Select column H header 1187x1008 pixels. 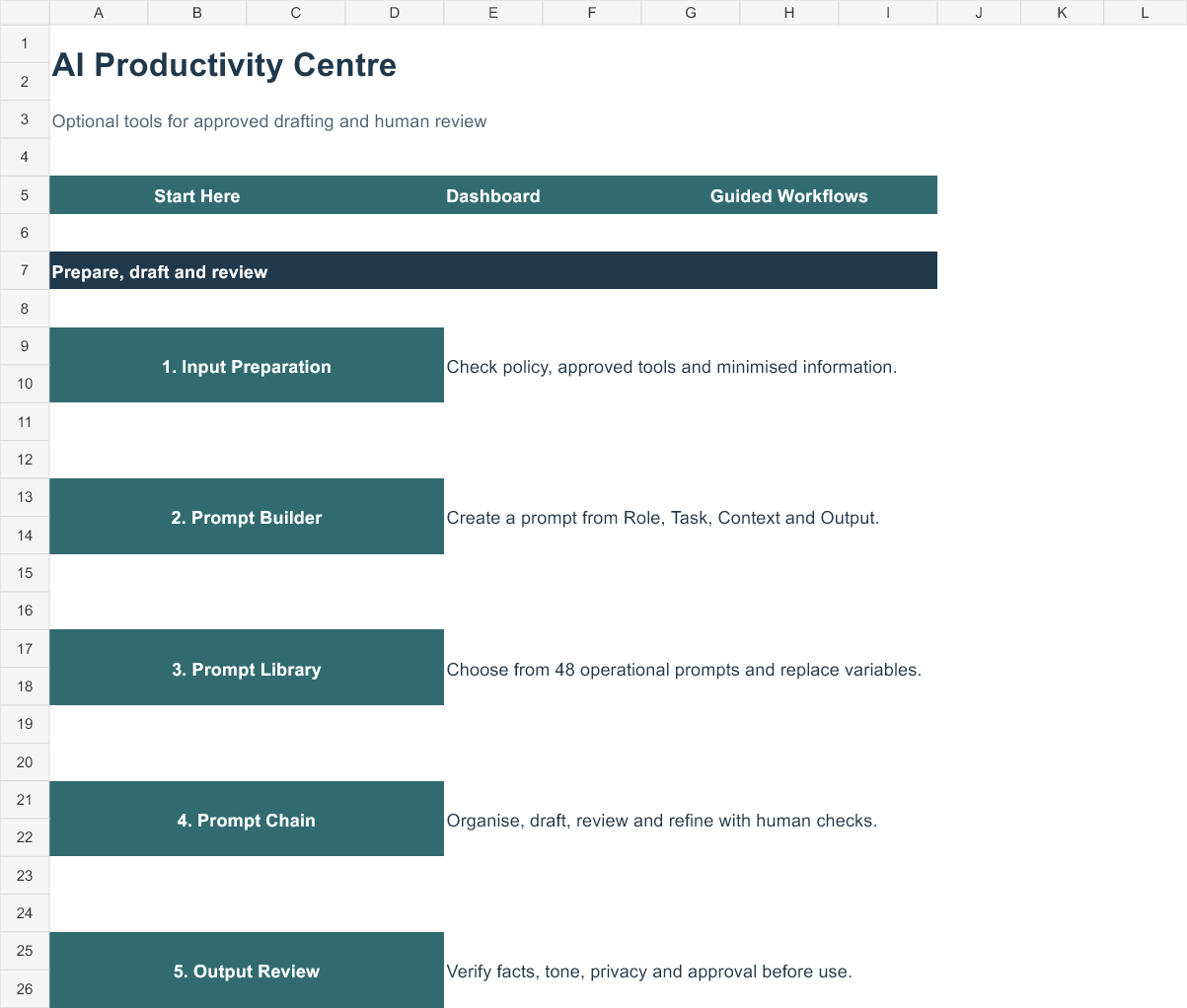pyautogui.click(x=789, y=13)
